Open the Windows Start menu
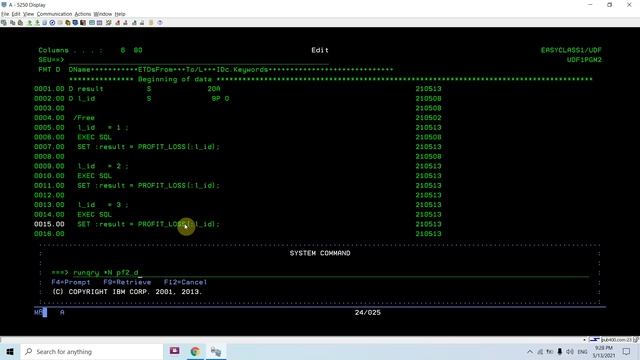 [10, 351]
